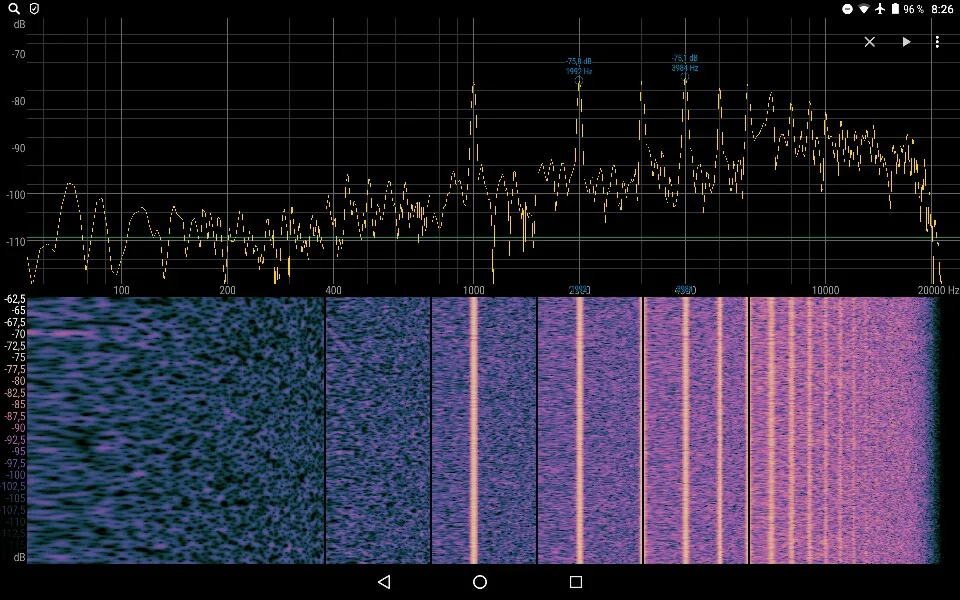Tap the 96 % battery percentage text
The image size is (960, 600).
(x=913, y=9)
